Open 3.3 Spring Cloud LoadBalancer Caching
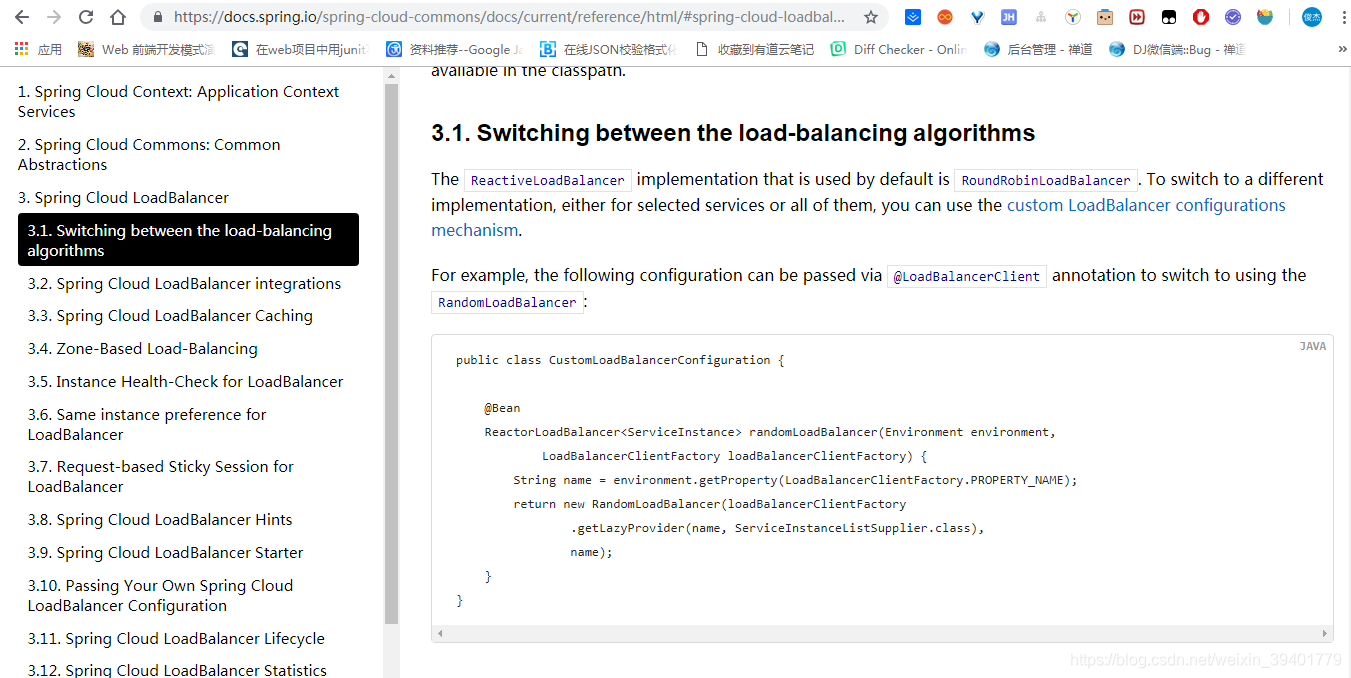Screen dimensions: 1351x678 (x=170, y=315)
